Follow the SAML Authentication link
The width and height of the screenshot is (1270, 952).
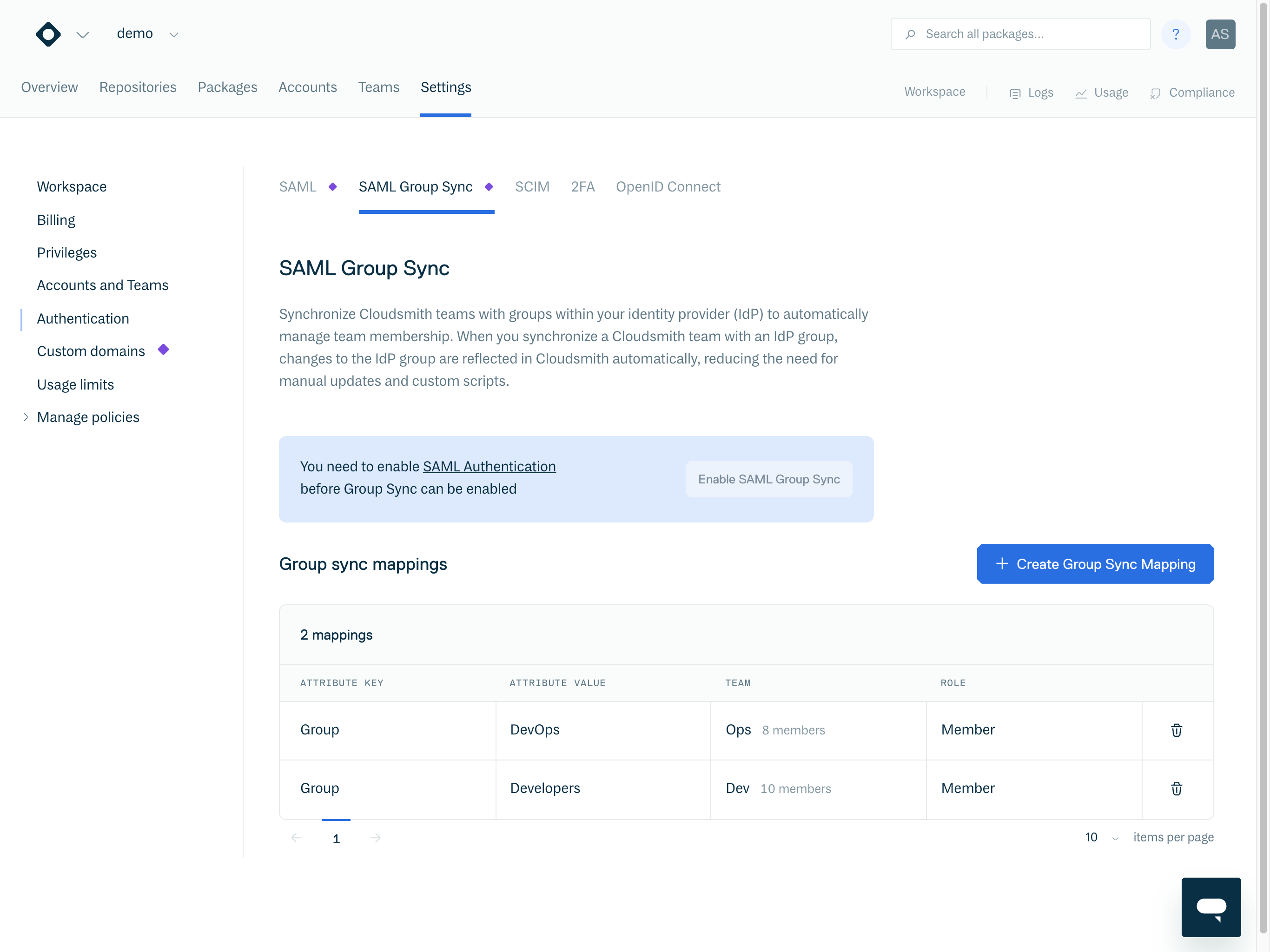489,466
